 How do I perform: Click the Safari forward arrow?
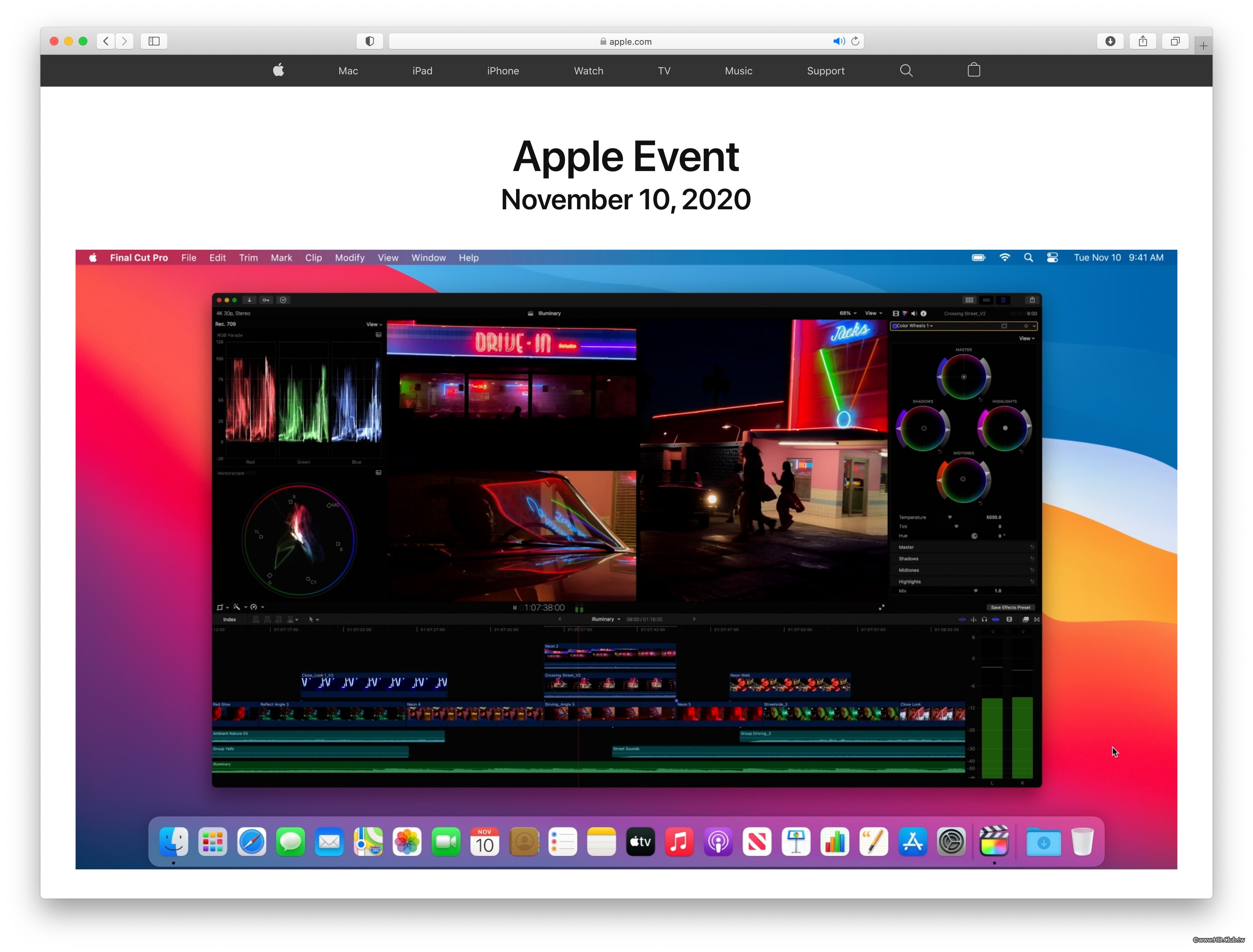point(125,41)
